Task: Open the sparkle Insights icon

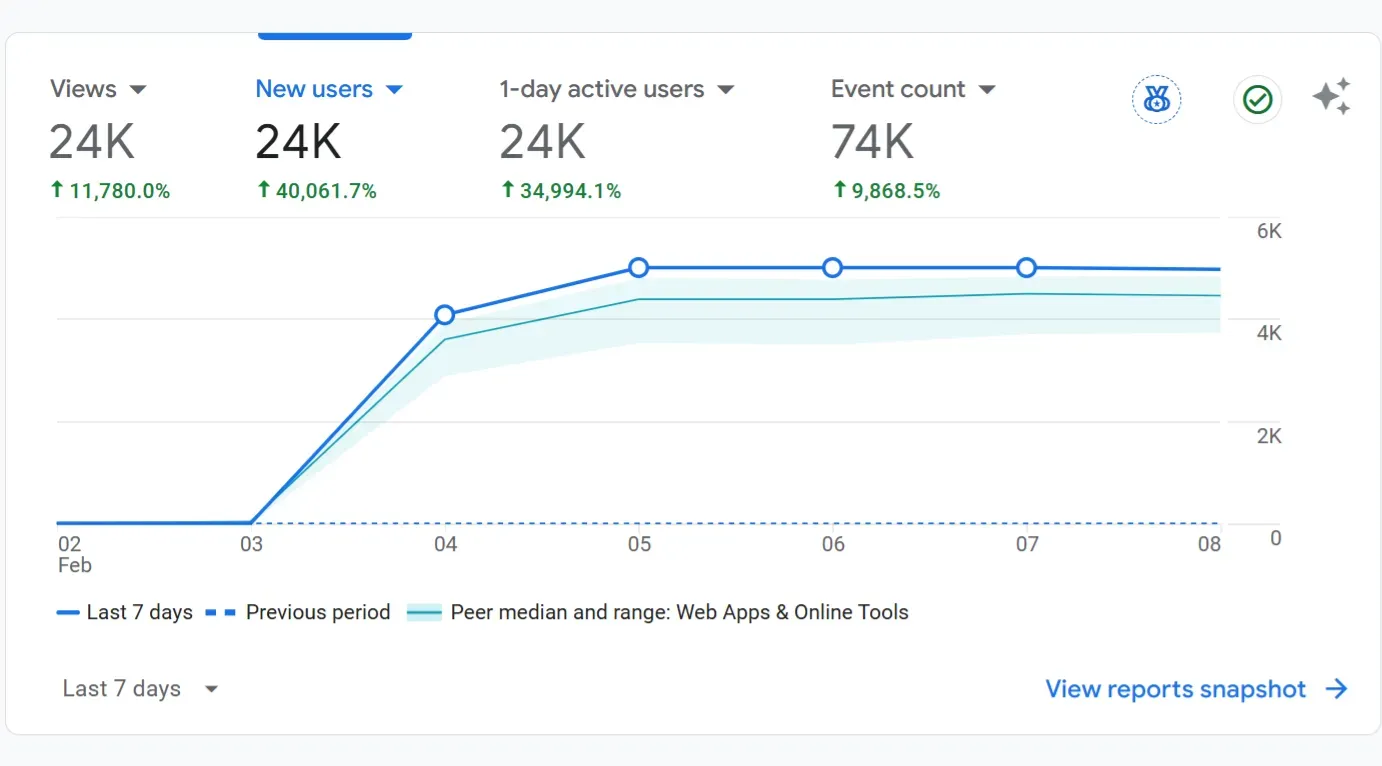Action: click(x=1331, y=97)
